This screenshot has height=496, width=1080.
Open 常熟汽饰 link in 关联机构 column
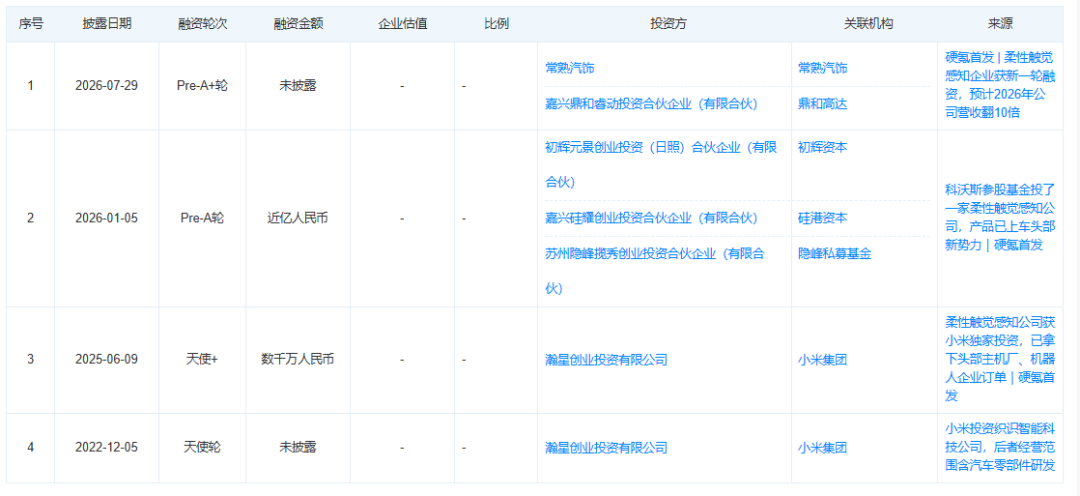pos(822,68)
